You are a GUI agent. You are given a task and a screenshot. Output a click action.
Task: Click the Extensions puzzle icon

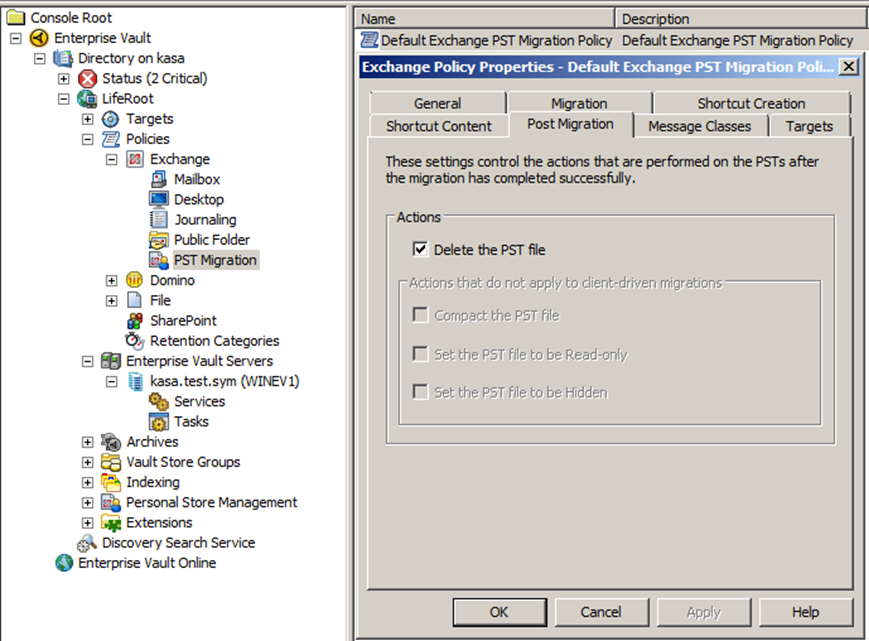point(110,522)
